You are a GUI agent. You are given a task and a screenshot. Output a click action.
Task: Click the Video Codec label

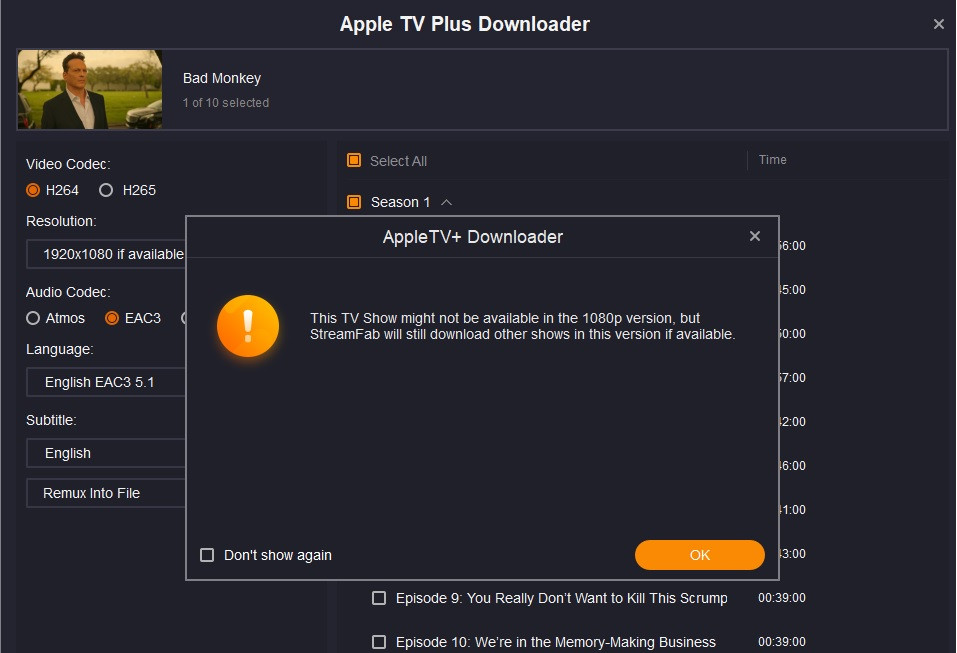68,164
